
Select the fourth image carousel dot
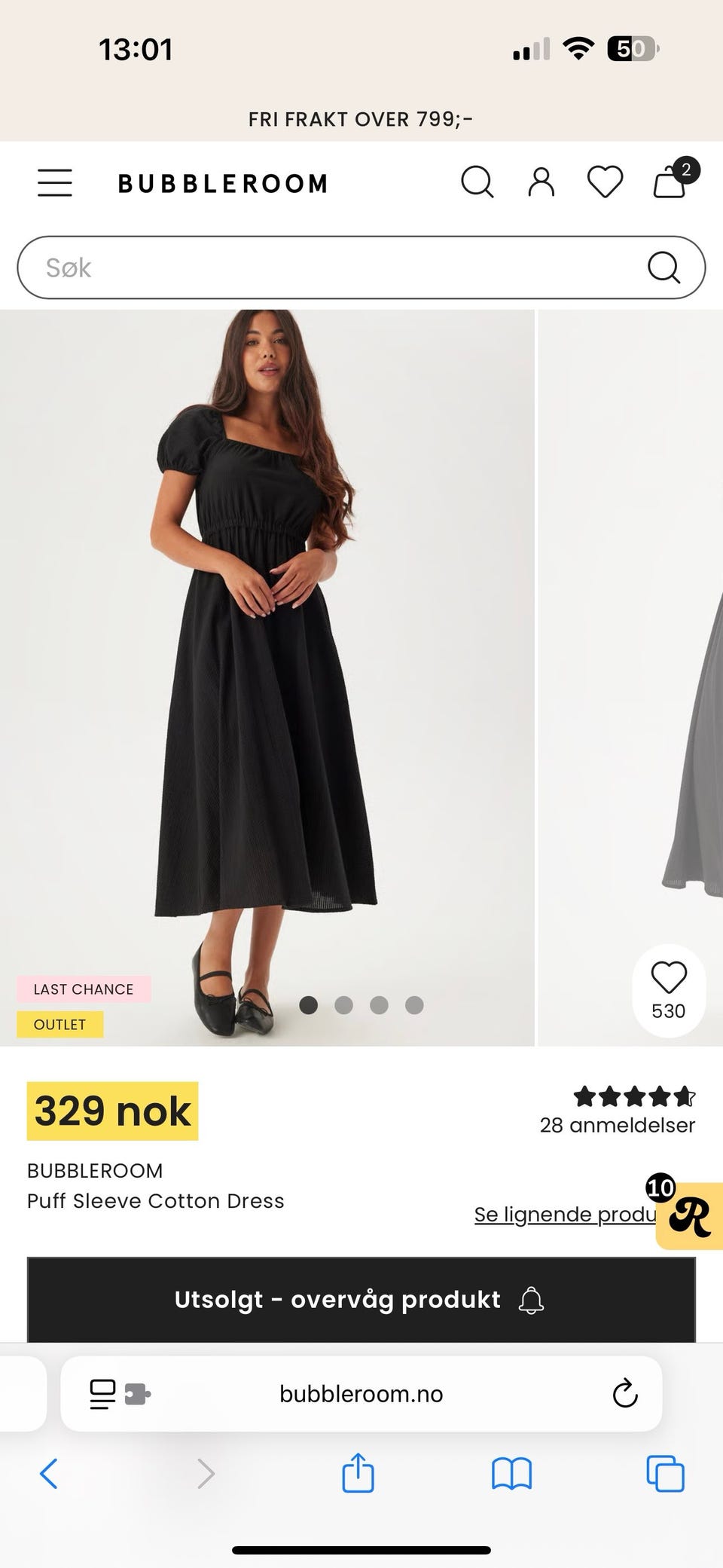pyautogui.click(x=414, y=1005)
